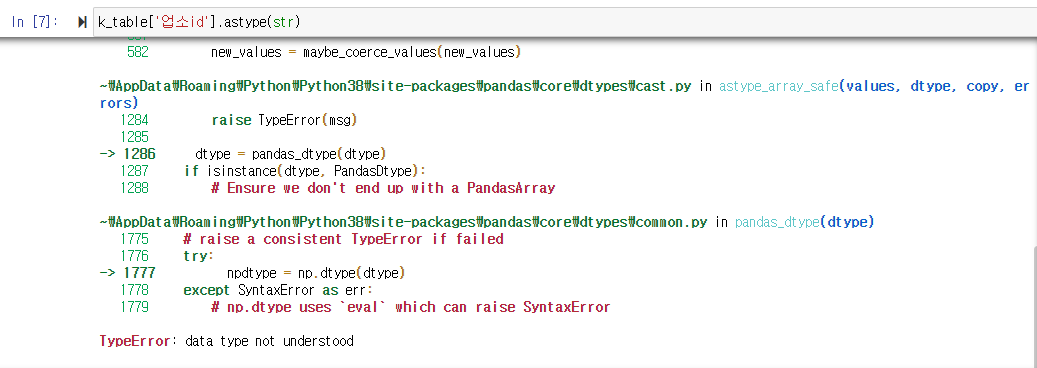Click traceback line 1286 dtype = pandas_dtype(dtype)
The width and height of the screenshot is (1037, 368).
coord(243,154)
